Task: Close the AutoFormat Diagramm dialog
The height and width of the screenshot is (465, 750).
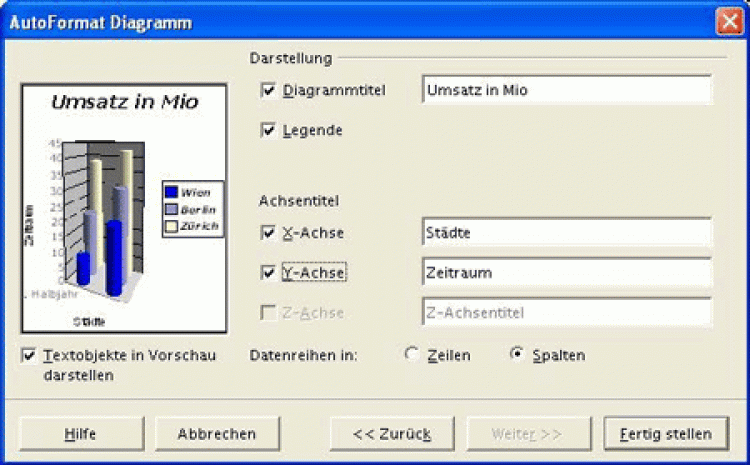Action: [x=728, y=22]
